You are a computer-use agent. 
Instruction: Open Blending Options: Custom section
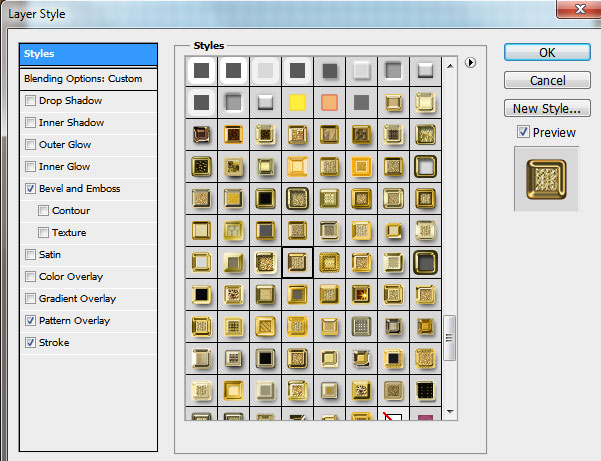tap(83, 78)
